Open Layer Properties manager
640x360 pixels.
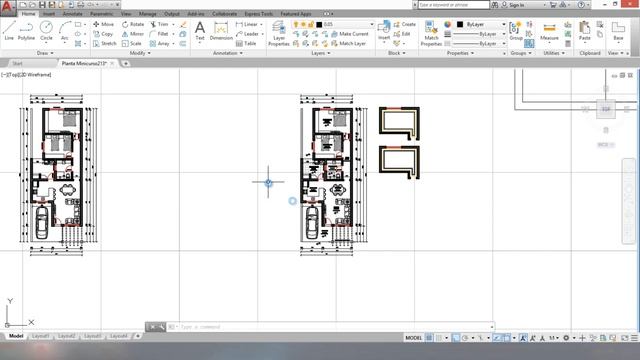[279, 33]
